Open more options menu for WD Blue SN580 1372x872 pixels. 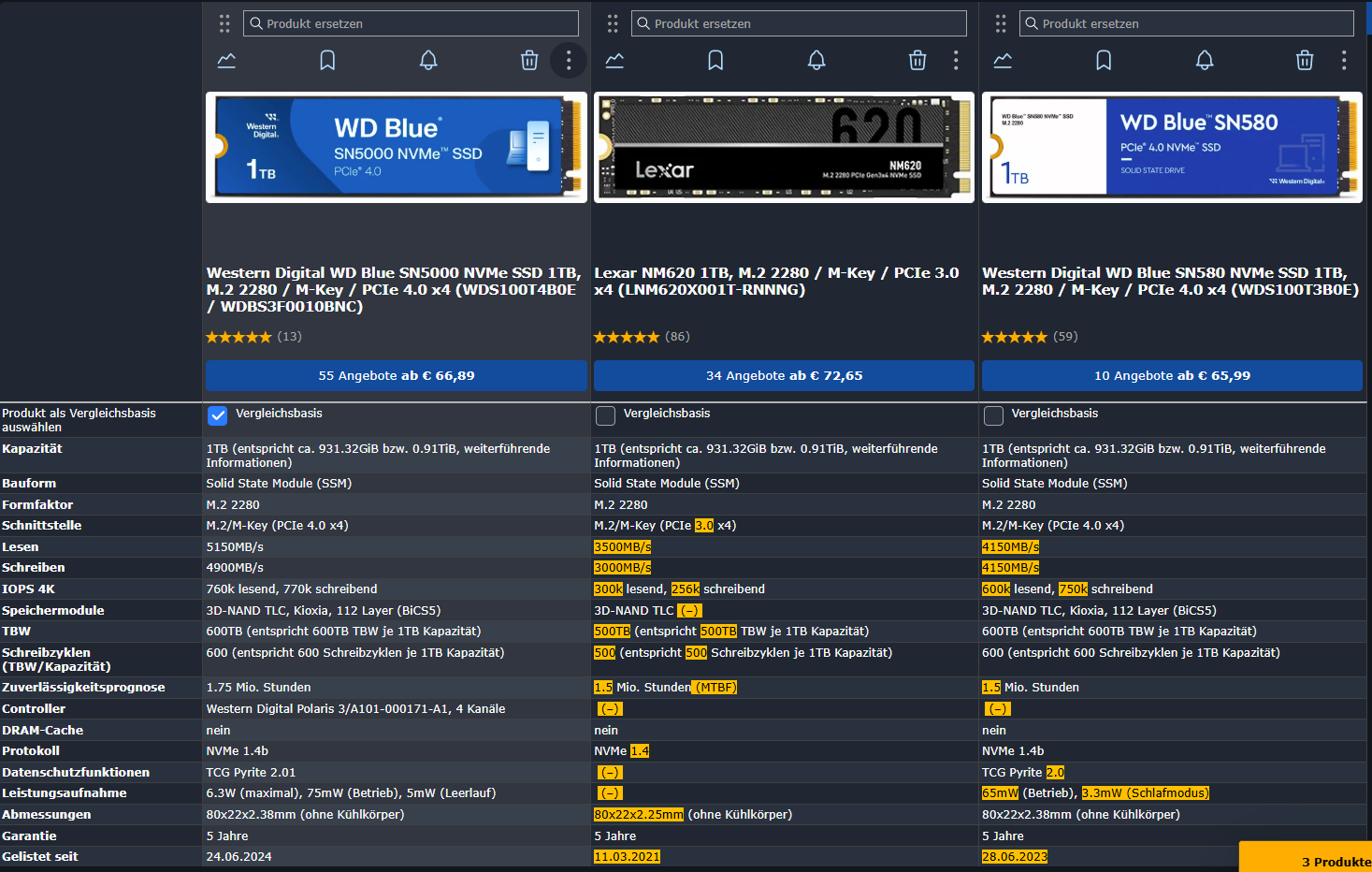(x=1344, y=61)
